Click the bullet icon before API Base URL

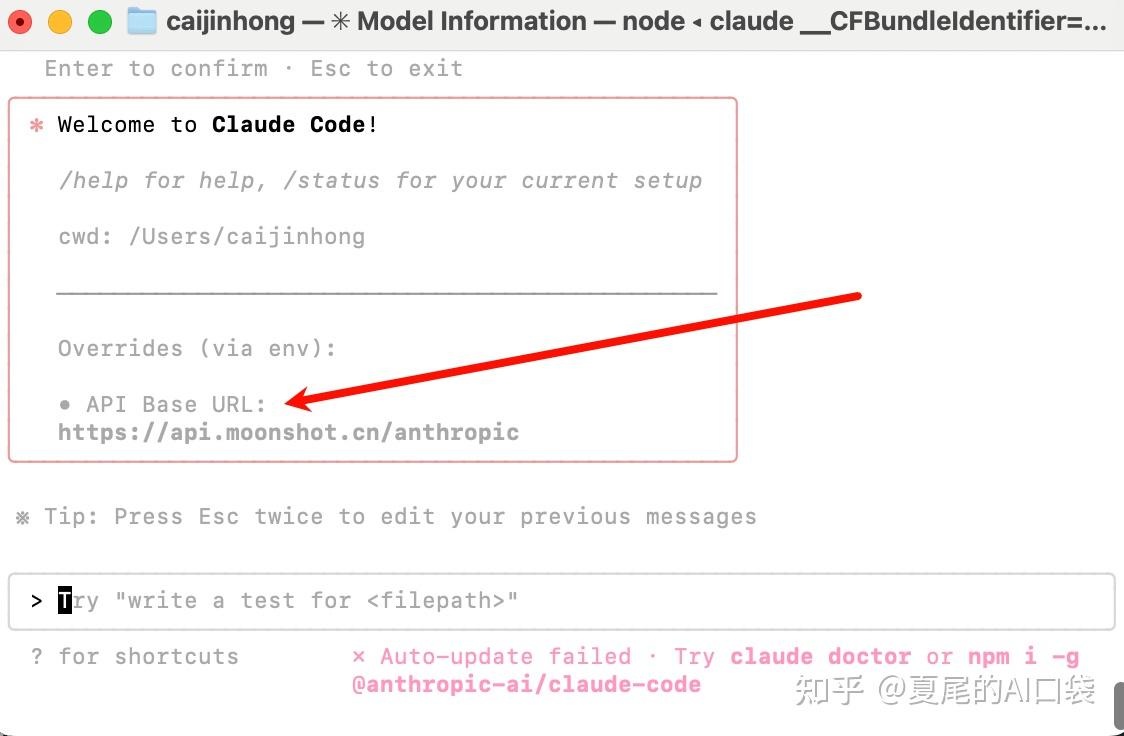[x=64, y=404]
